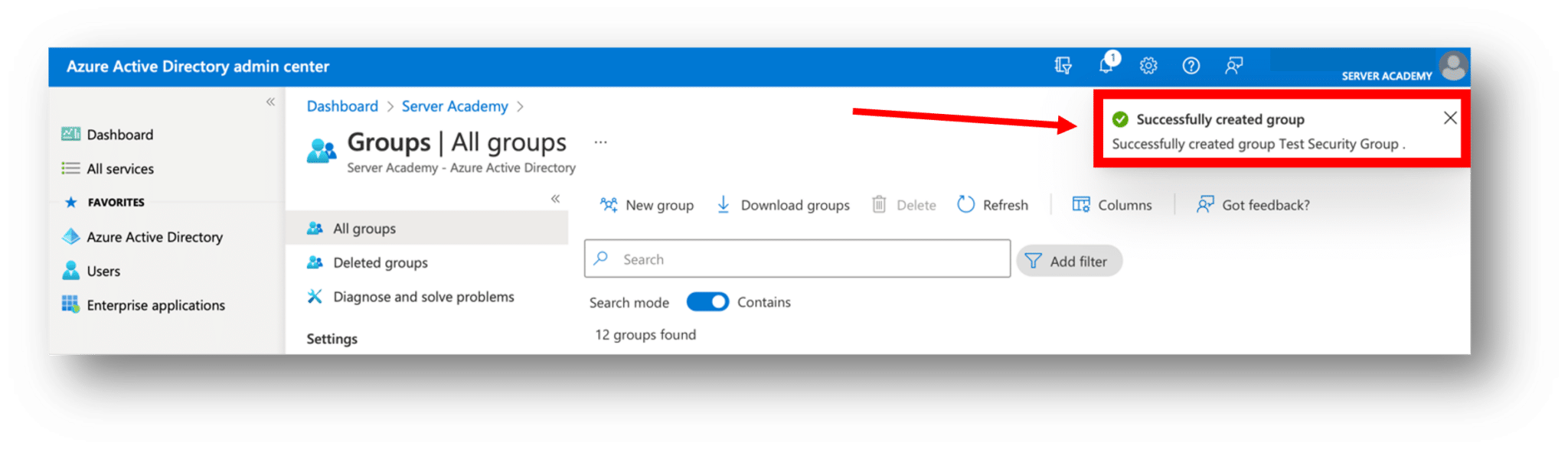Select Deleted groups in the menu
The width and height of the screenshot is (1568, 452).
[380, 262]
